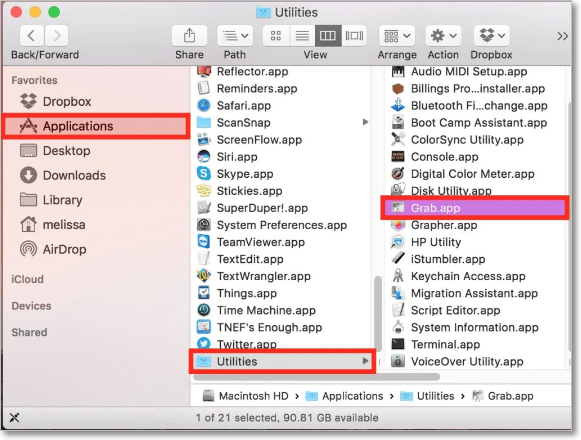The image size is (581, 440).
Task: Open the melissa home folder
Action: (x=53, y=224)
